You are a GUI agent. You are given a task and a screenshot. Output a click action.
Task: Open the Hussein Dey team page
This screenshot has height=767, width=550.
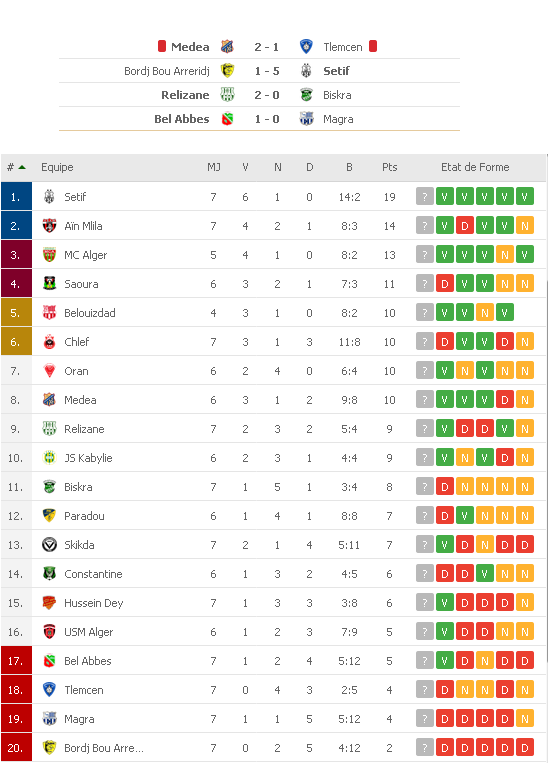coord(93,603)
